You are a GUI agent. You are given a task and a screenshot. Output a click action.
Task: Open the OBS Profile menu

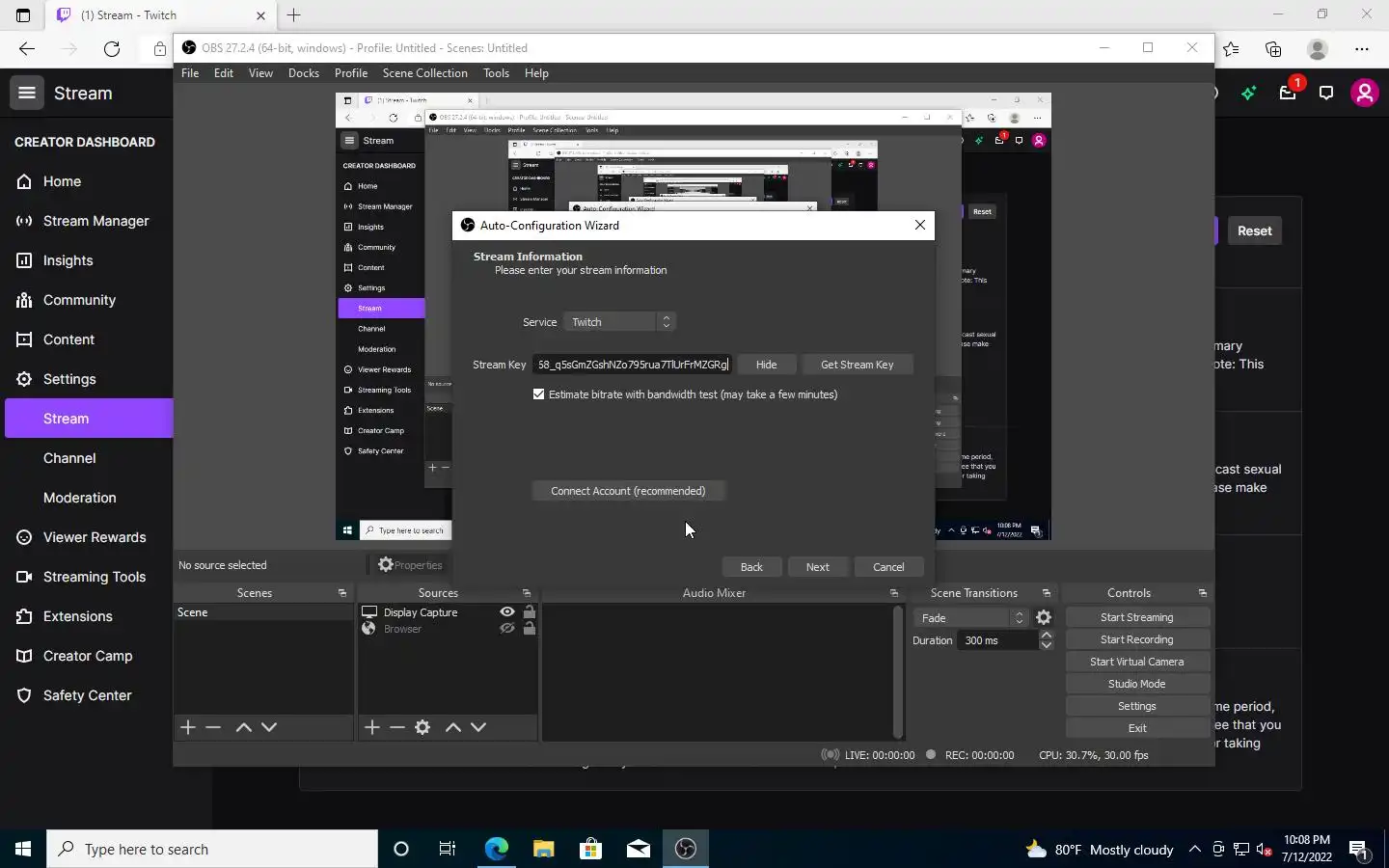click(x=351, y=73)
